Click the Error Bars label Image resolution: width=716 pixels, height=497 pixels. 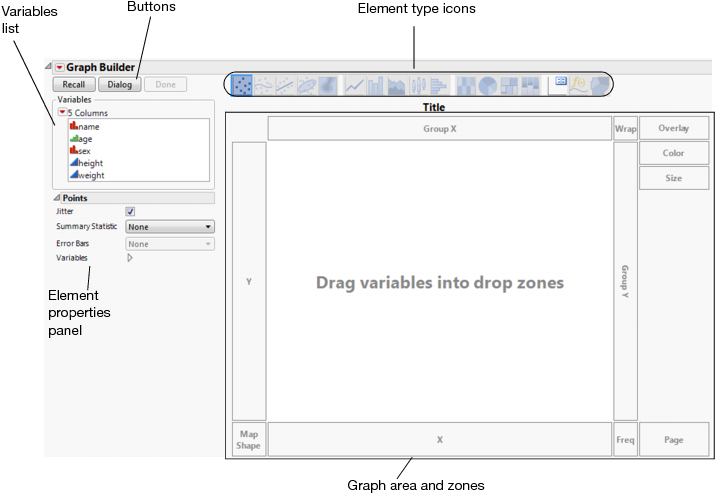(x=73, y=243)
